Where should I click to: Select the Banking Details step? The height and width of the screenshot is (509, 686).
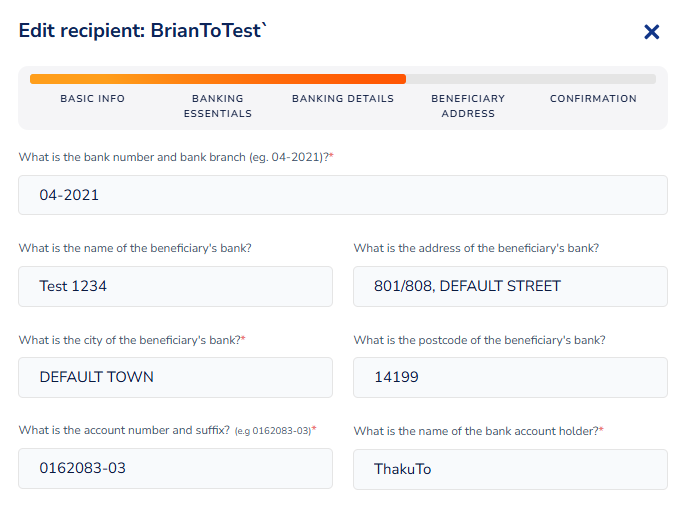coord(343,99)
